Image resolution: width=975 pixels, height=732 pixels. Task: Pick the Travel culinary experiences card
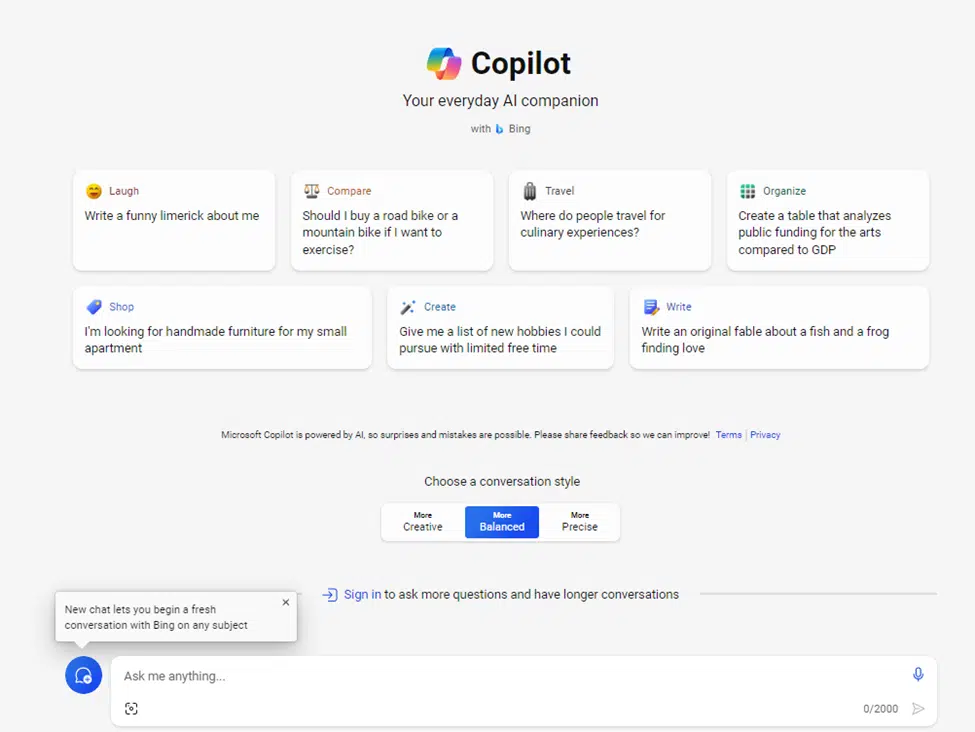point(610,220)
